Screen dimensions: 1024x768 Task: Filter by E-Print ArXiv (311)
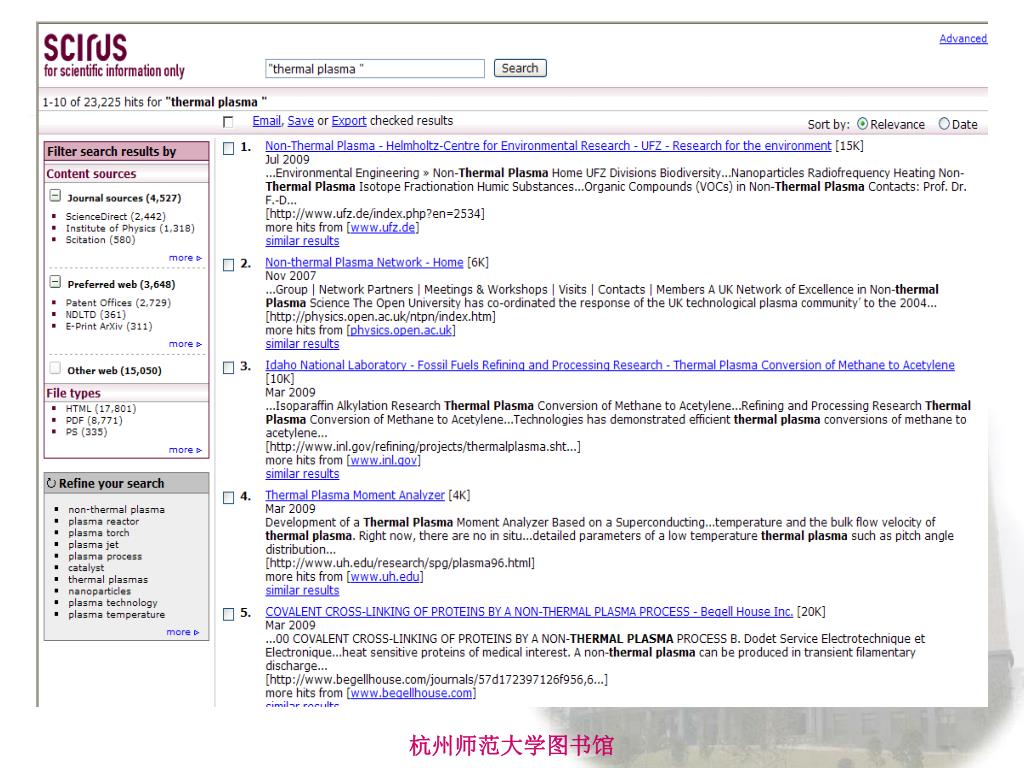point(109,326)
